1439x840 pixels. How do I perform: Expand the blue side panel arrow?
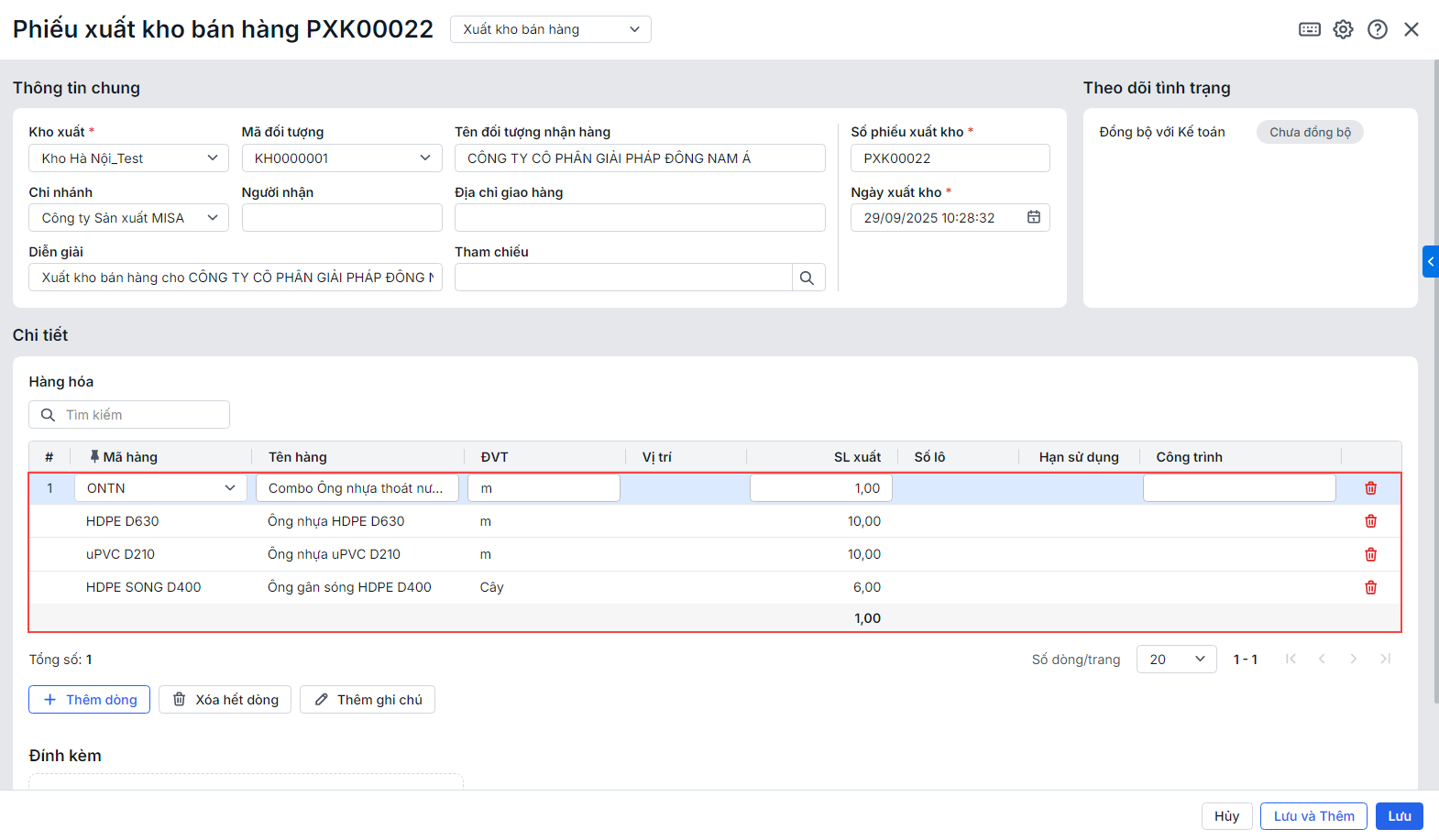1430,261
